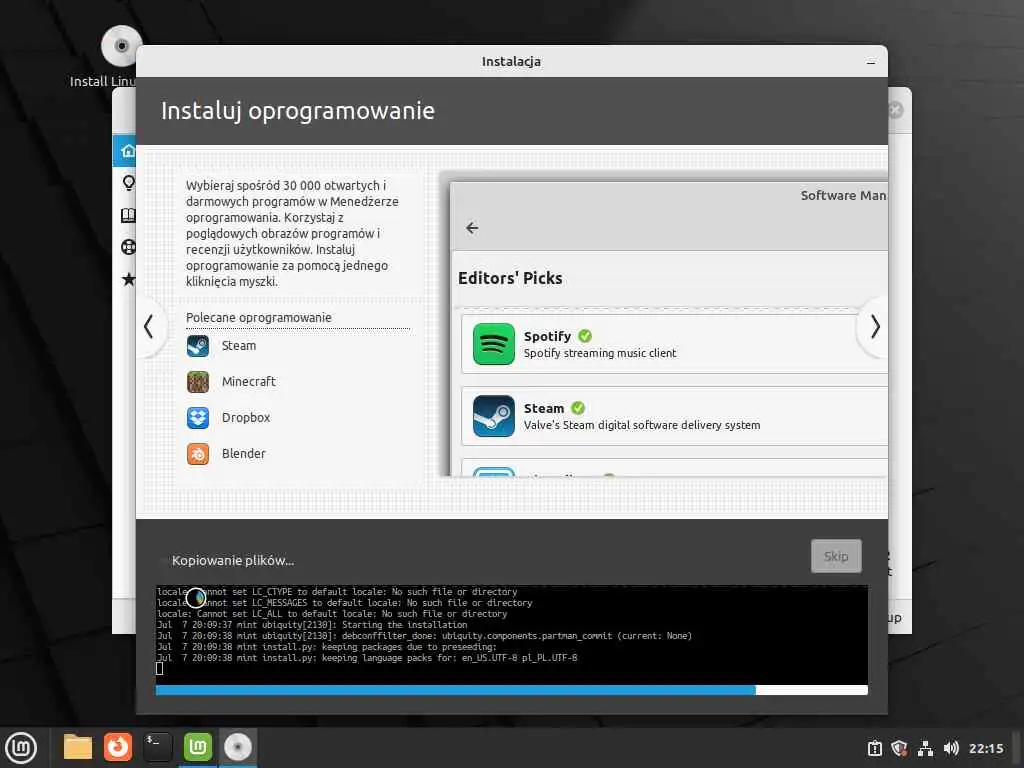Select the 'Minecraft' label text
1024x768 pixels.
pos(248,381)
